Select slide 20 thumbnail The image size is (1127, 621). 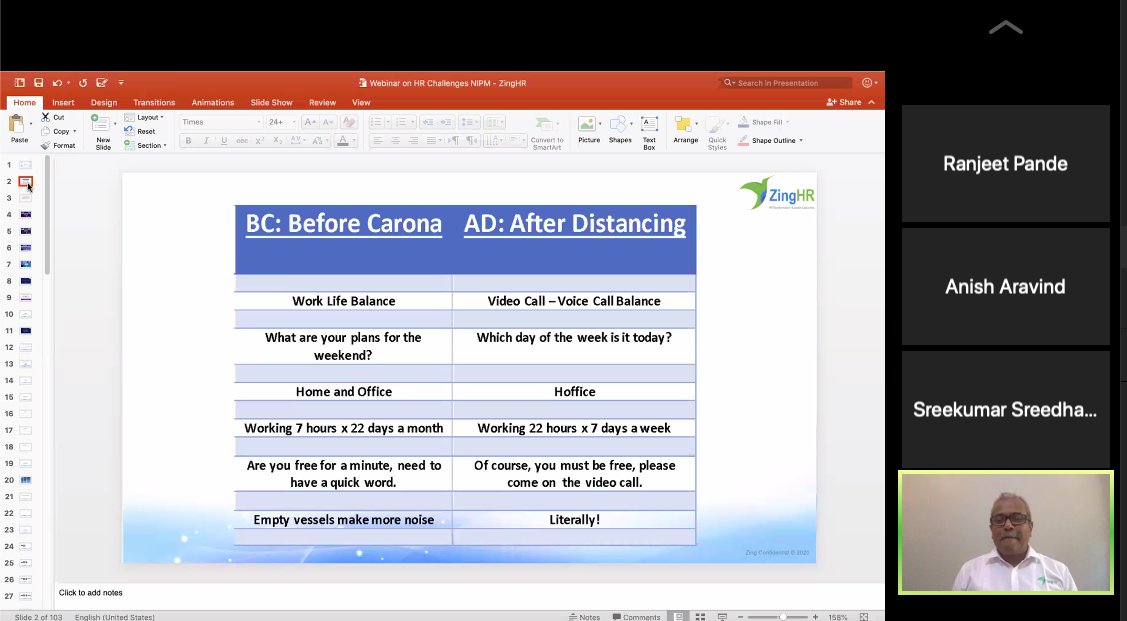coord(26,480)
